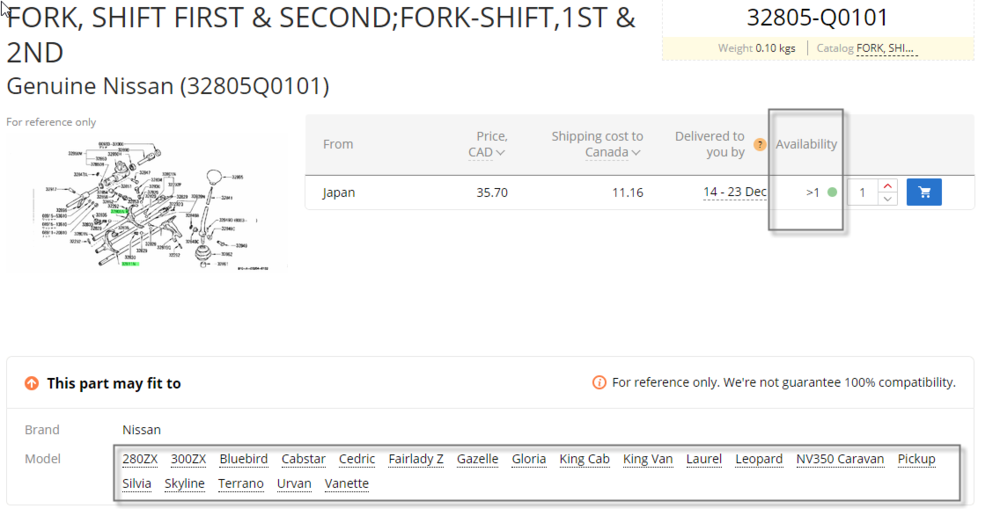Open the Pickup model link
Viewport: 1000px width, 523px height.
coord(916,459)
